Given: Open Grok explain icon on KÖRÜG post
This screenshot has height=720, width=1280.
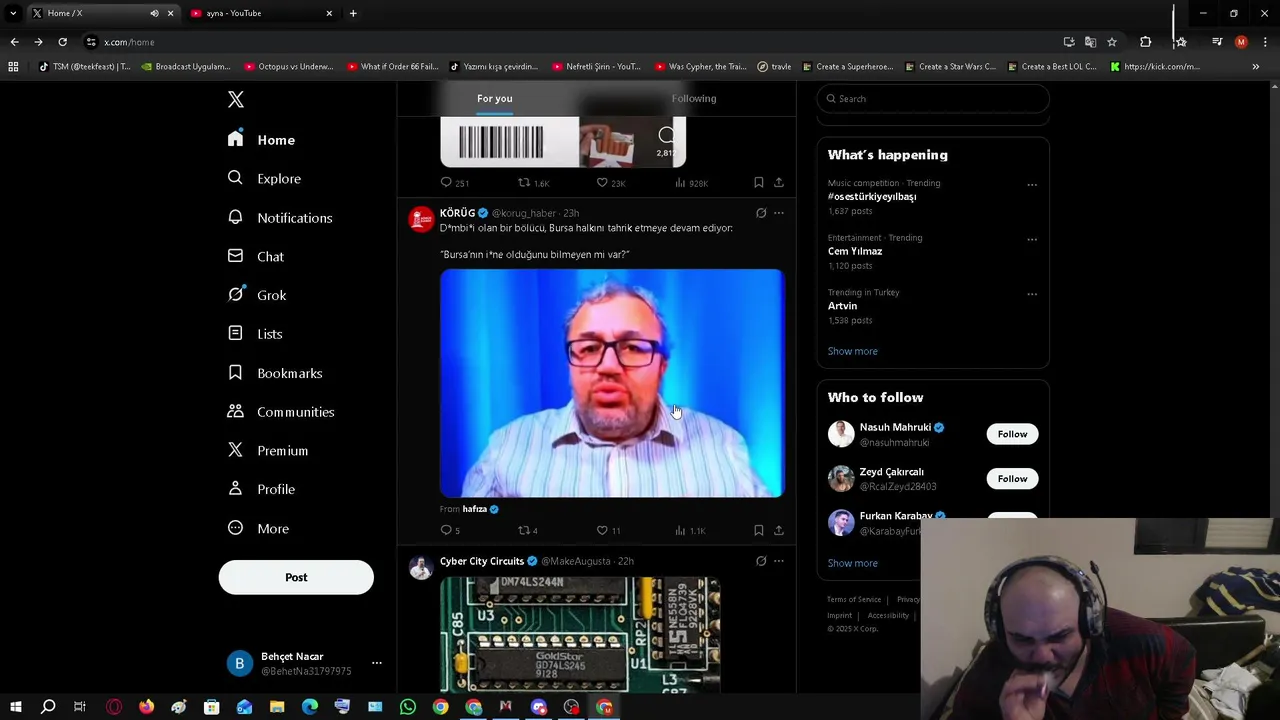Looking at the screenshot, I should click(761, 213).
